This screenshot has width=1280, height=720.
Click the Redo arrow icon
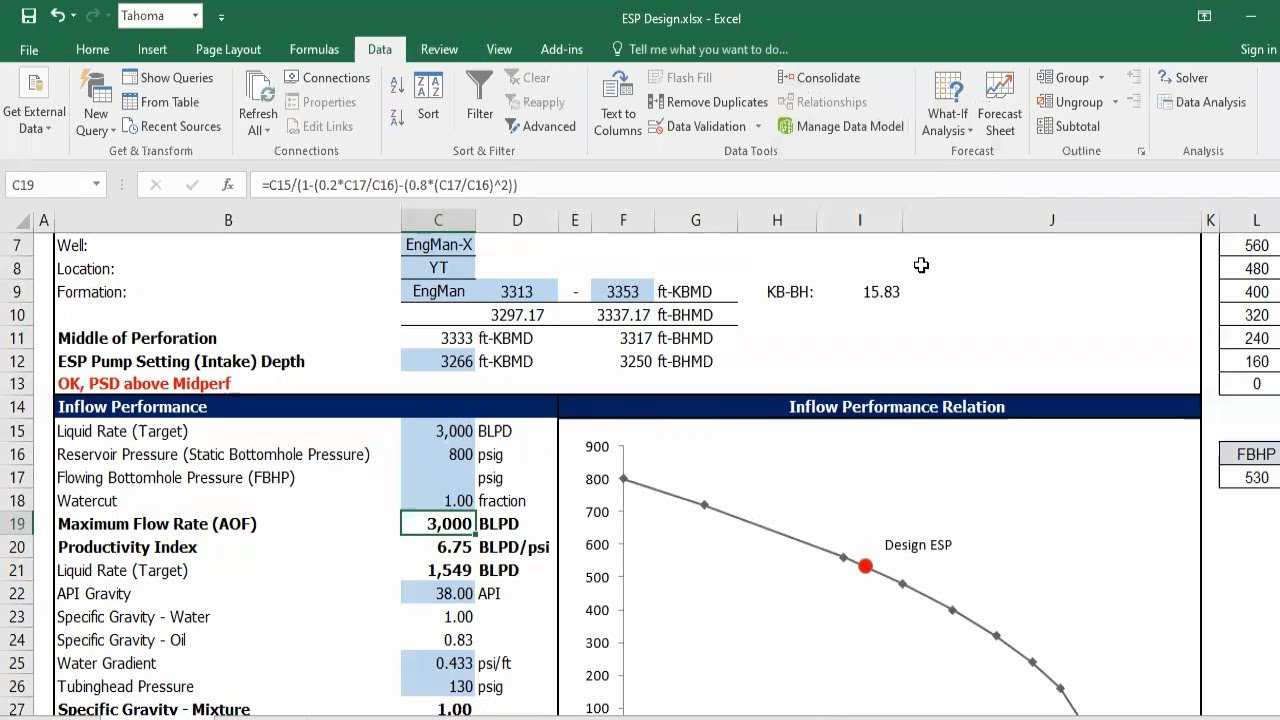[x=92, y=16]
